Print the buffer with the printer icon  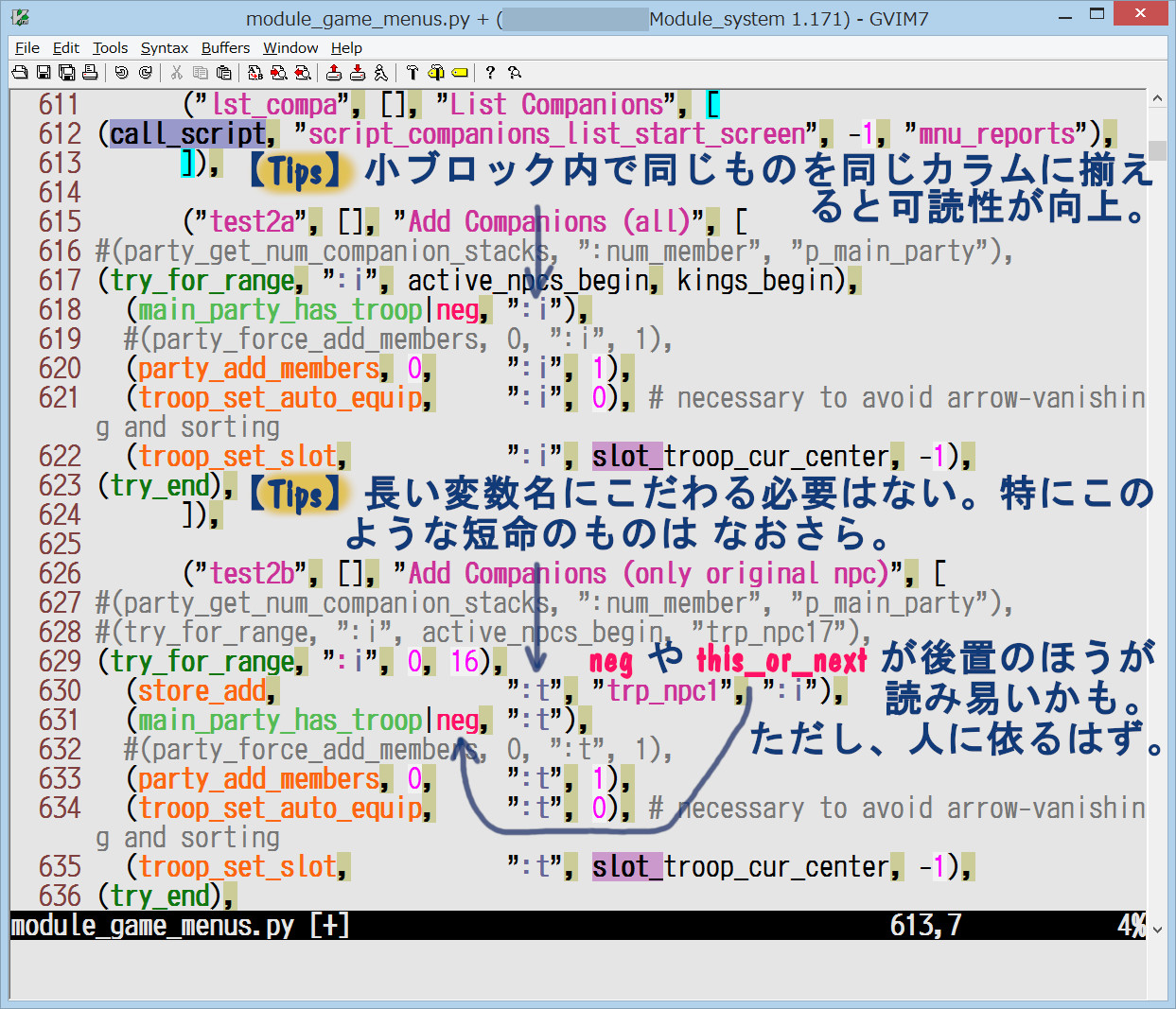[90, 72]
